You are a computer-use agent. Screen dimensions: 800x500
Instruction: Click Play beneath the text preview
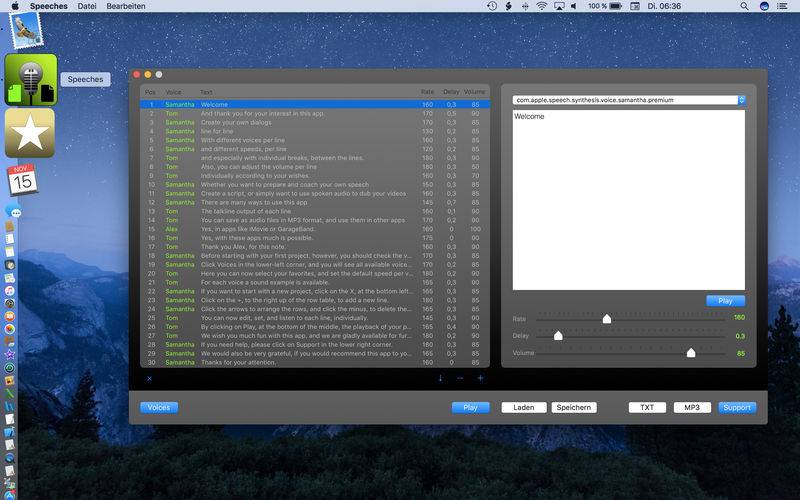(725, 300)
